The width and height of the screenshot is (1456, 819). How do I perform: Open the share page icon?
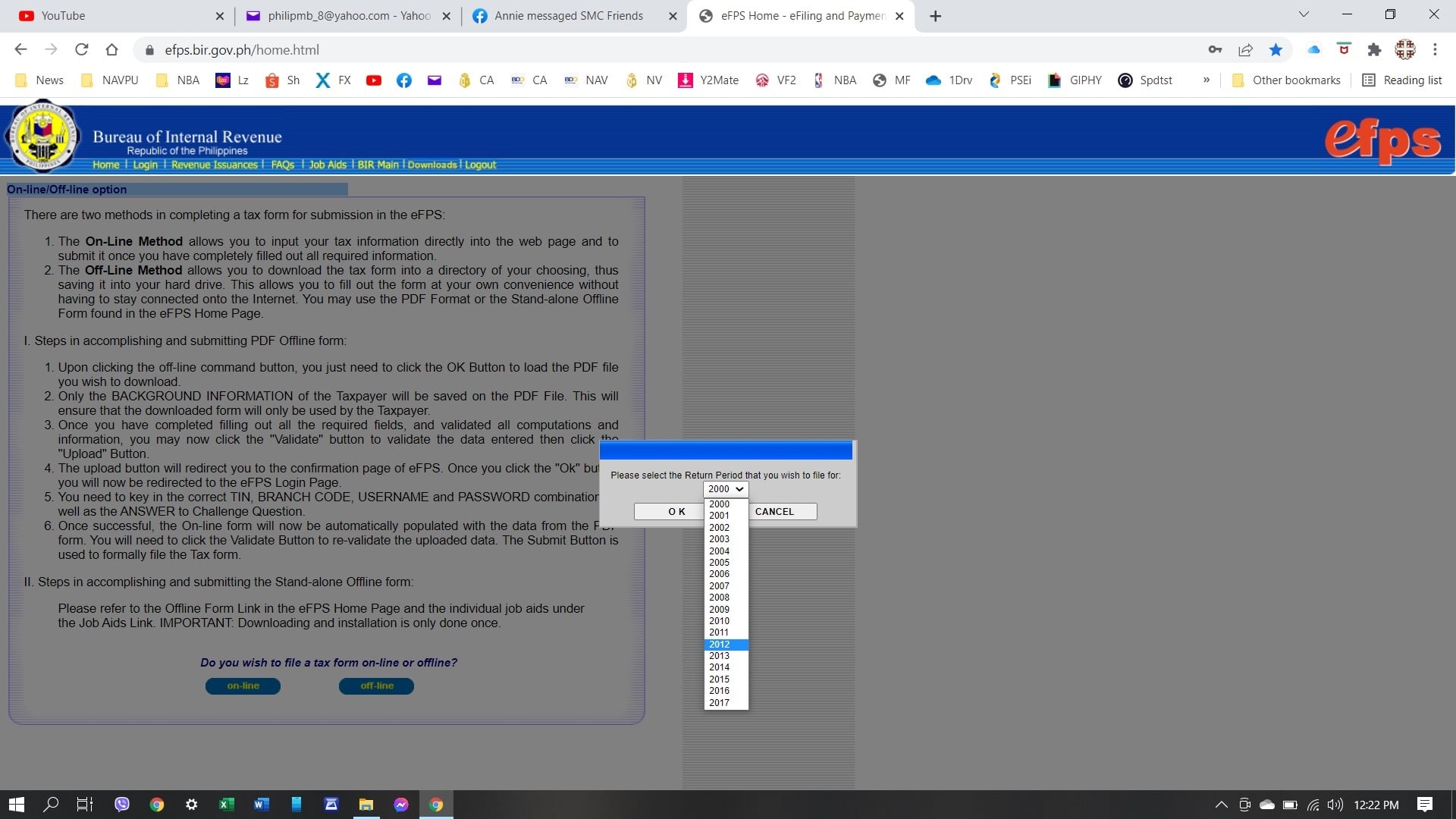(1245, 50)
